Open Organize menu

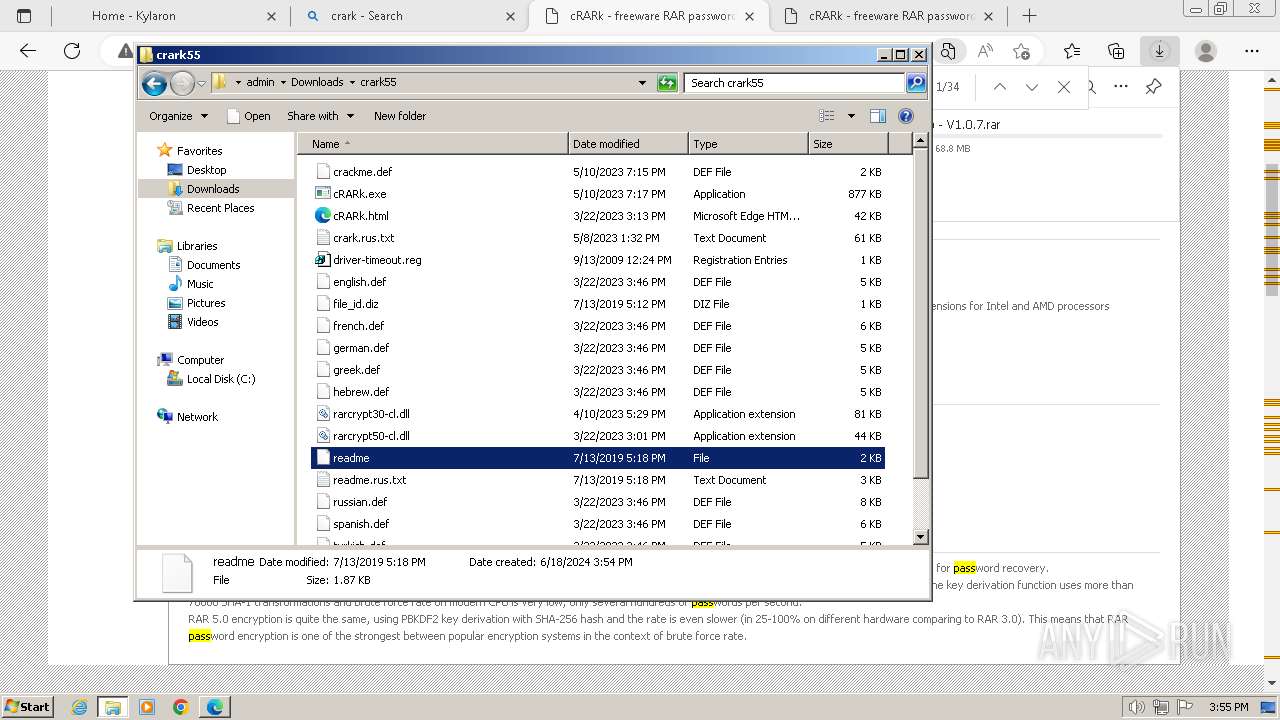pyautogui.click(x=179, y=116)
